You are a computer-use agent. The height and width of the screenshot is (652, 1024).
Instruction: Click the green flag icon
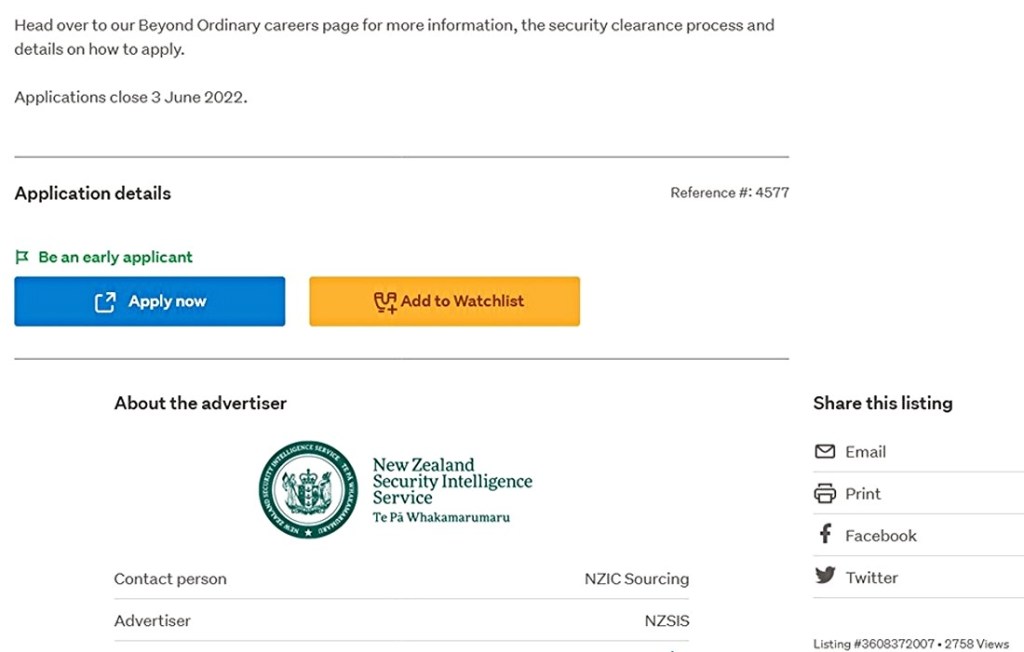point(22,258)
